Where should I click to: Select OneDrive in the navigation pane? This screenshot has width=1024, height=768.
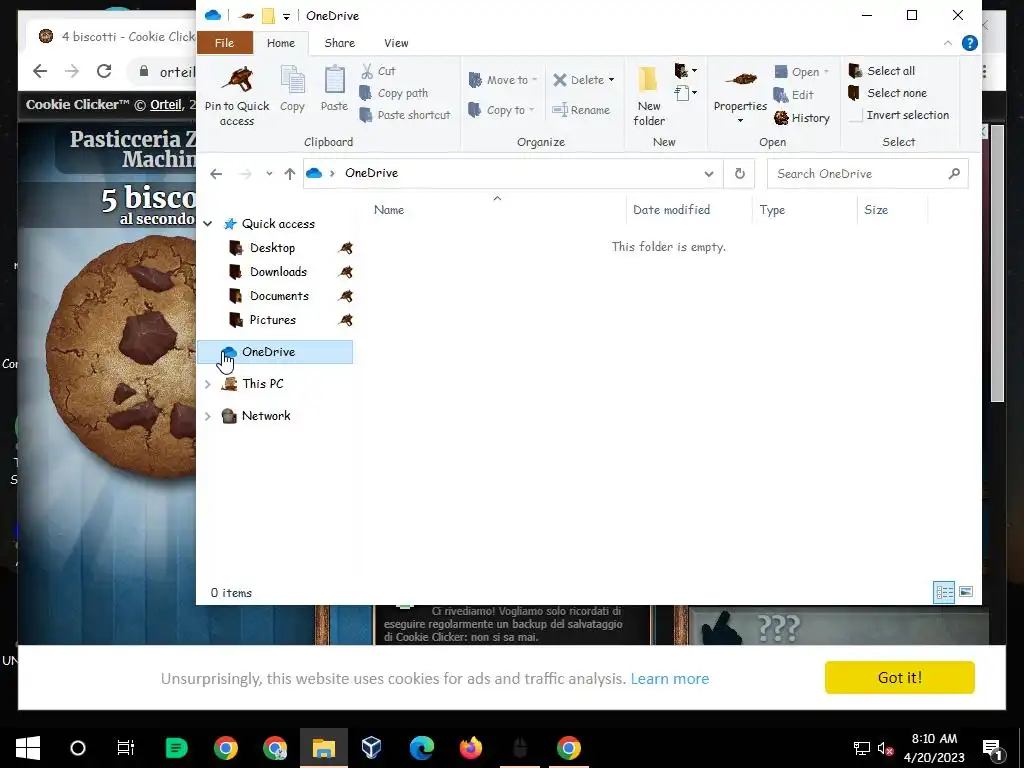[275, 352]
